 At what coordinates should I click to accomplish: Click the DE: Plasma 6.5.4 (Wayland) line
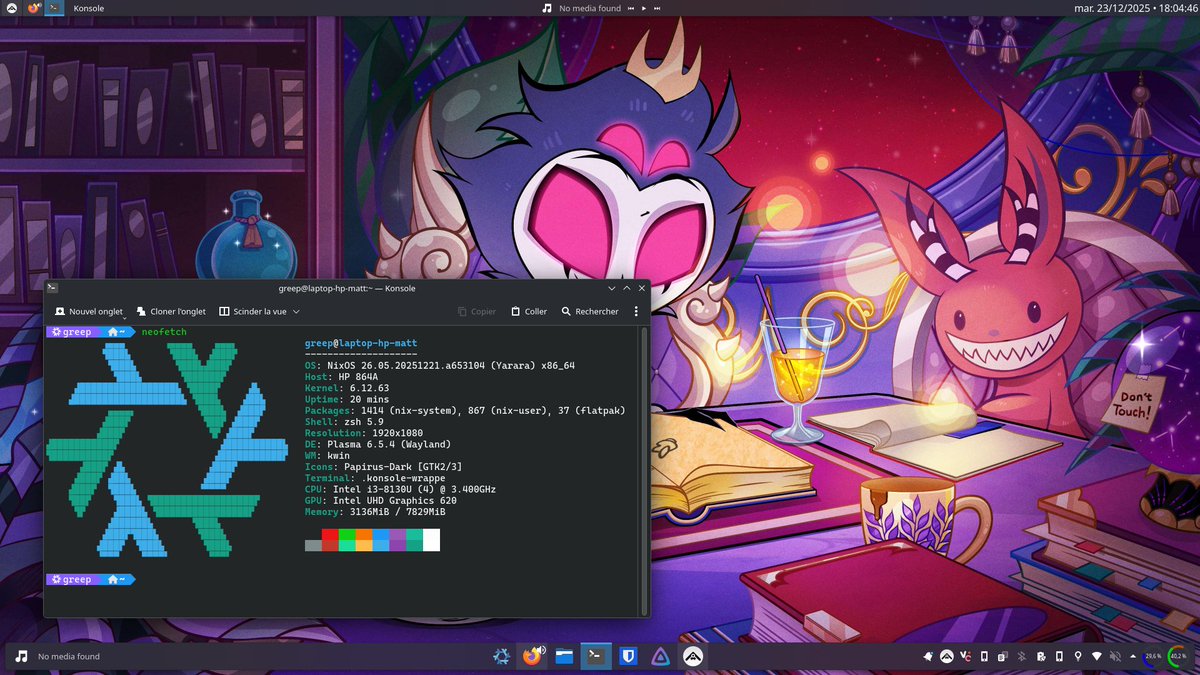[x=378, y=444]
